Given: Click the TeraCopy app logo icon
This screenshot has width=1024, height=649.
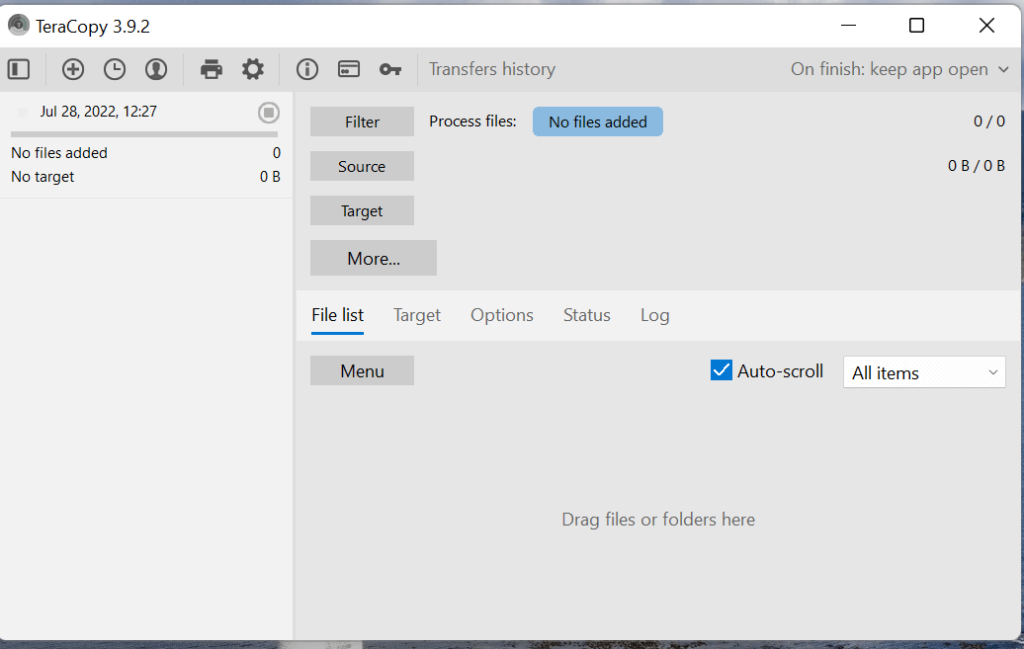Looking at the screenshot, I should [x=18, y=25].
